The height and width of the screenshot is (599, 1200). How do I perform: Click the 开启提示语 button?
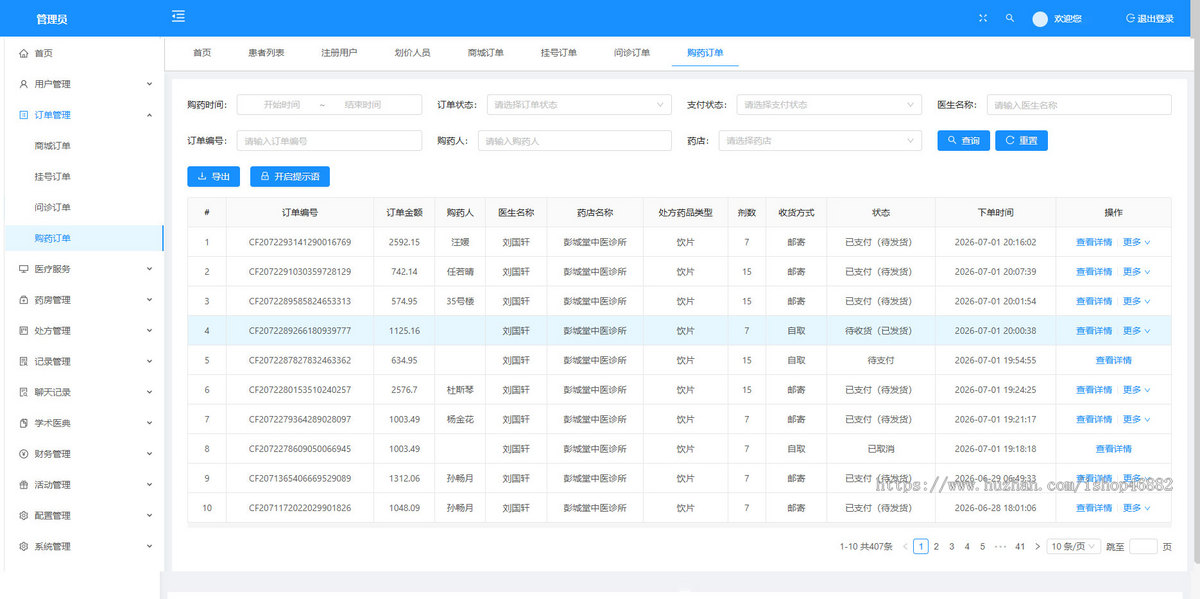[290, 177]
